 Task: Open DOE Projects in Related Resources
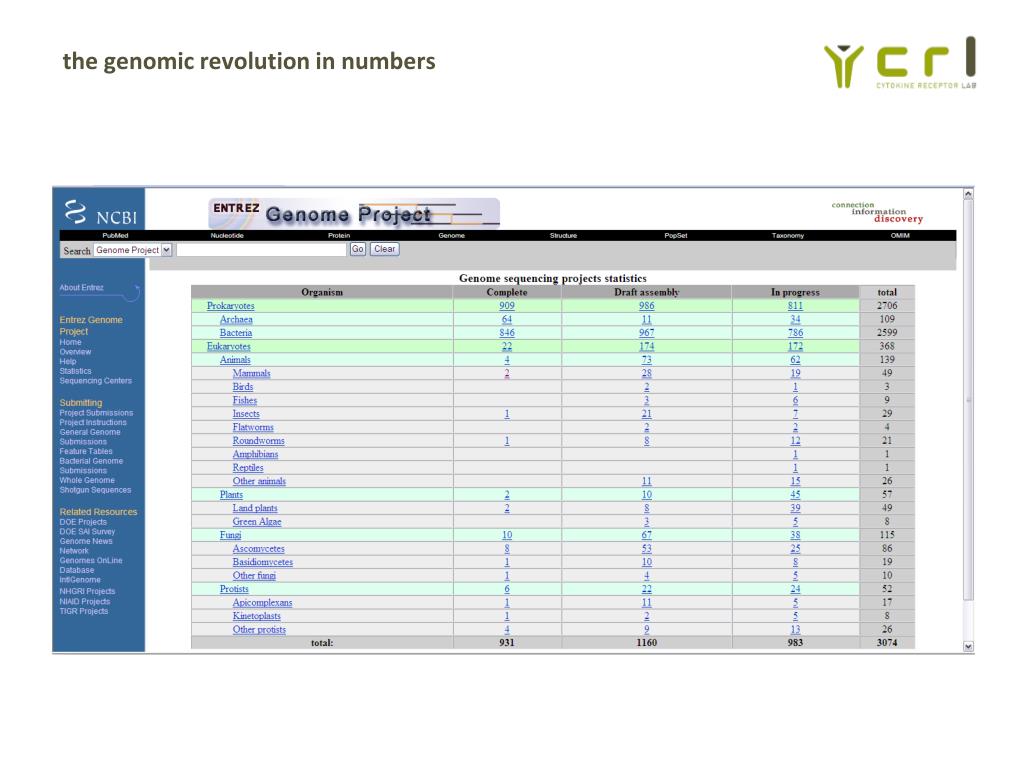tap(83, 522)
